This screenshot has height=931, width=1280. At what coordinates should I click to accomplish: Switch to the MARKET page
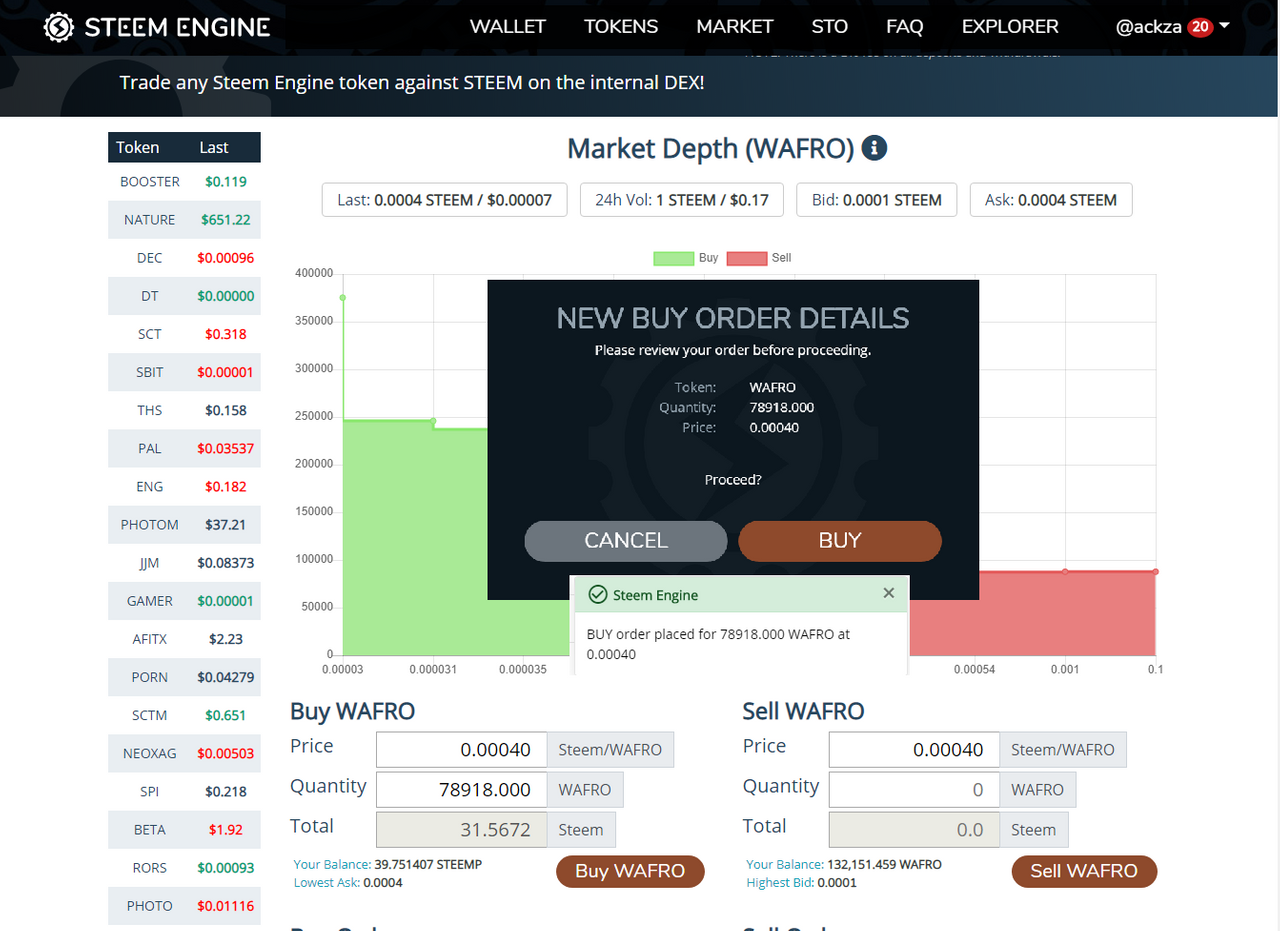coord(735,27)
